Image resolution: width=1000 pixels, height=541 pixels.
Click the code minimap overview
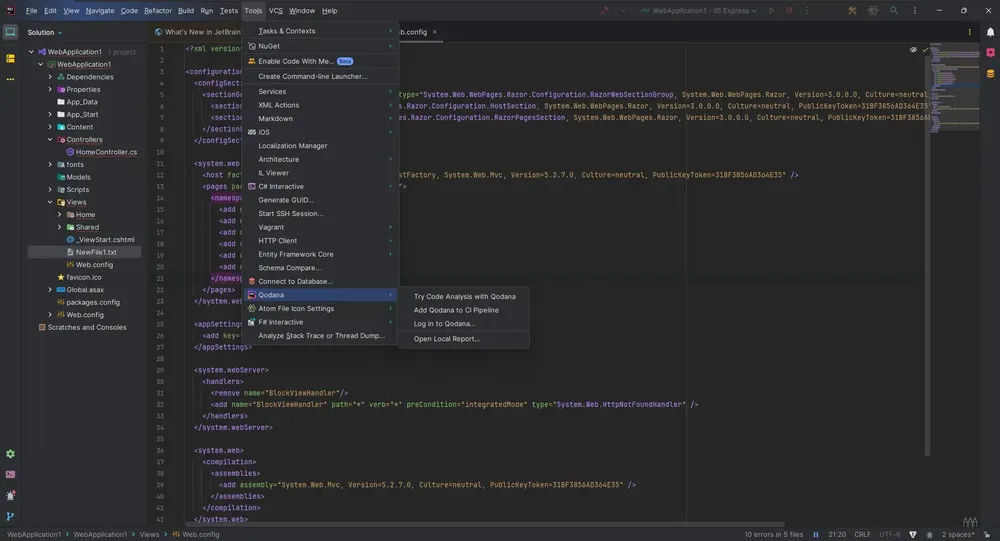pyautogui.click(x=954, y=87)
